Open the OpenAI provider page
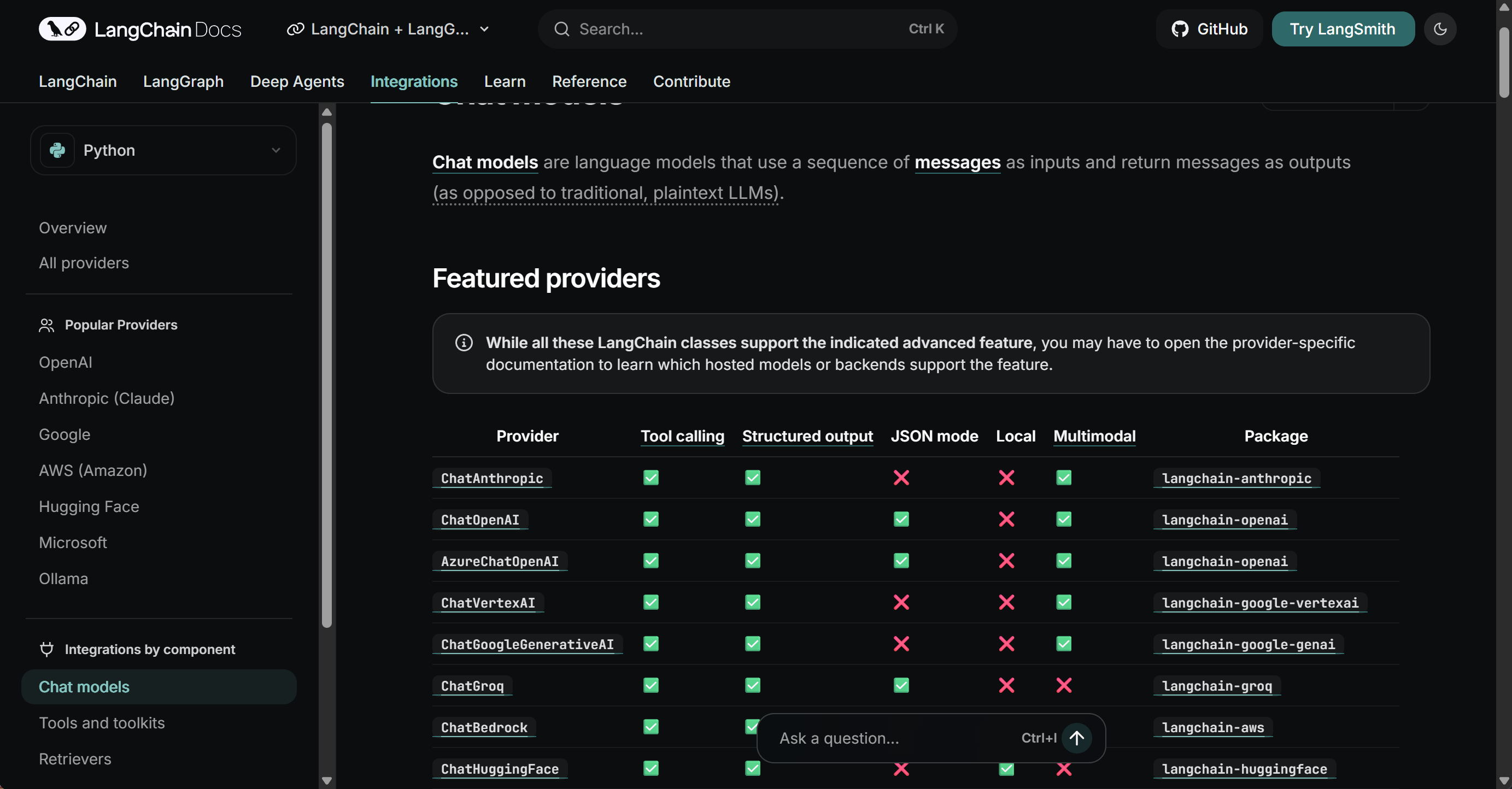The height and width of the screenshot is (789, 1512). 65,362
